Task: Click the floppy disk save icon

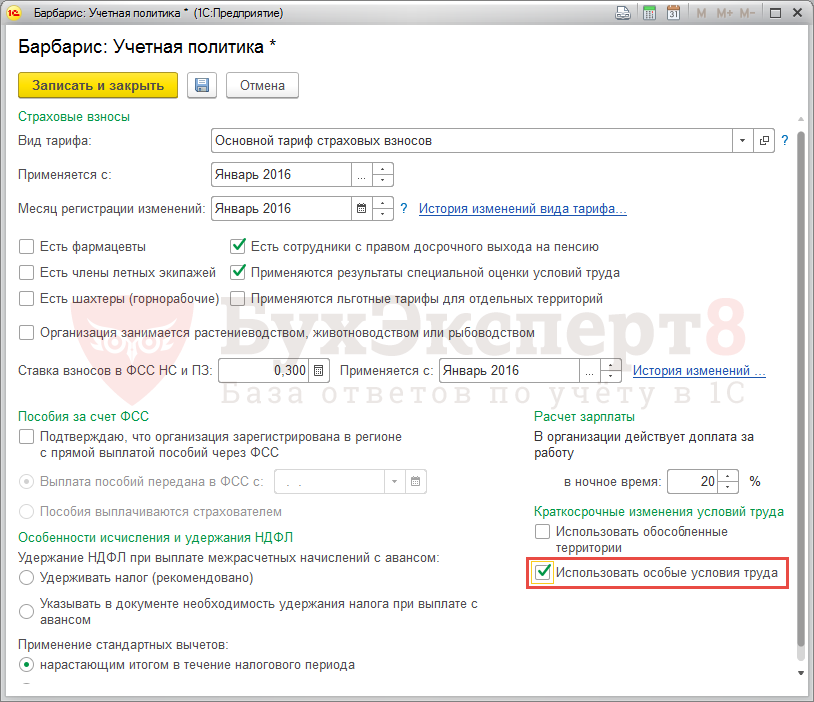Action: click(x=202, y=85)
